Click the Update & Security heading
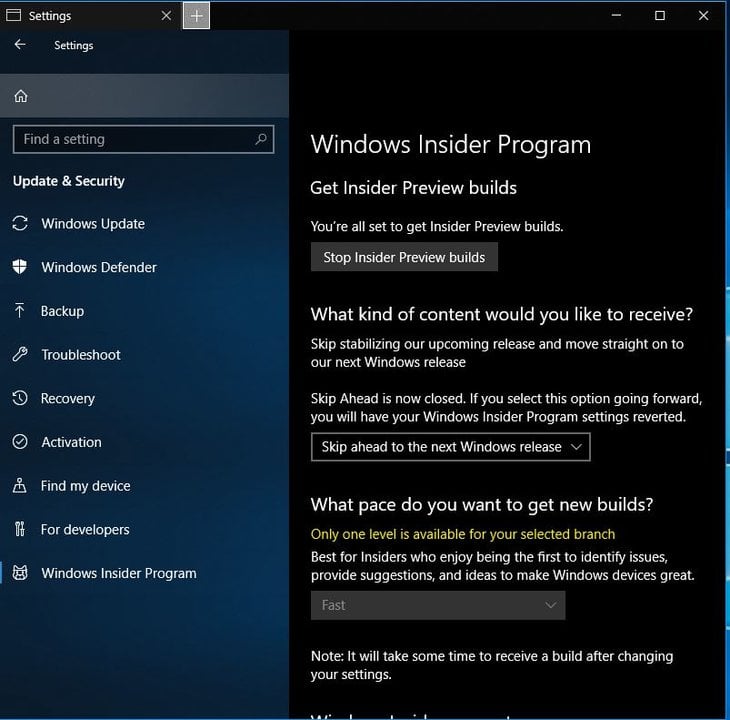 pos(69,181)
